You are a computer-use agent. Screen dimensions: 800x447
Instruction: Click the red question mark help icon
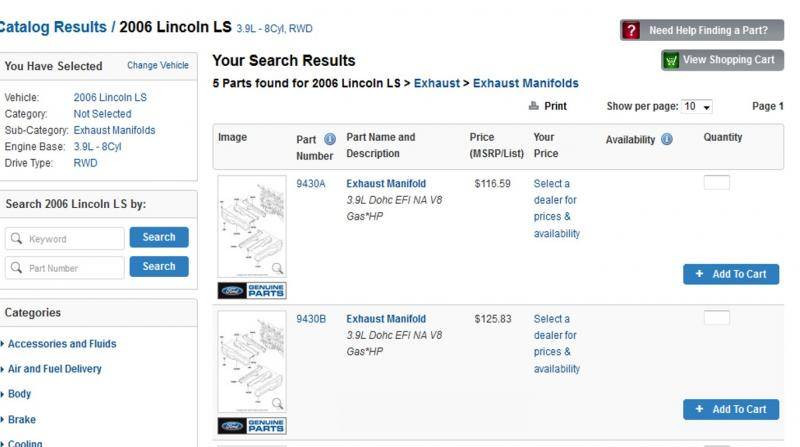coord(631,30)
